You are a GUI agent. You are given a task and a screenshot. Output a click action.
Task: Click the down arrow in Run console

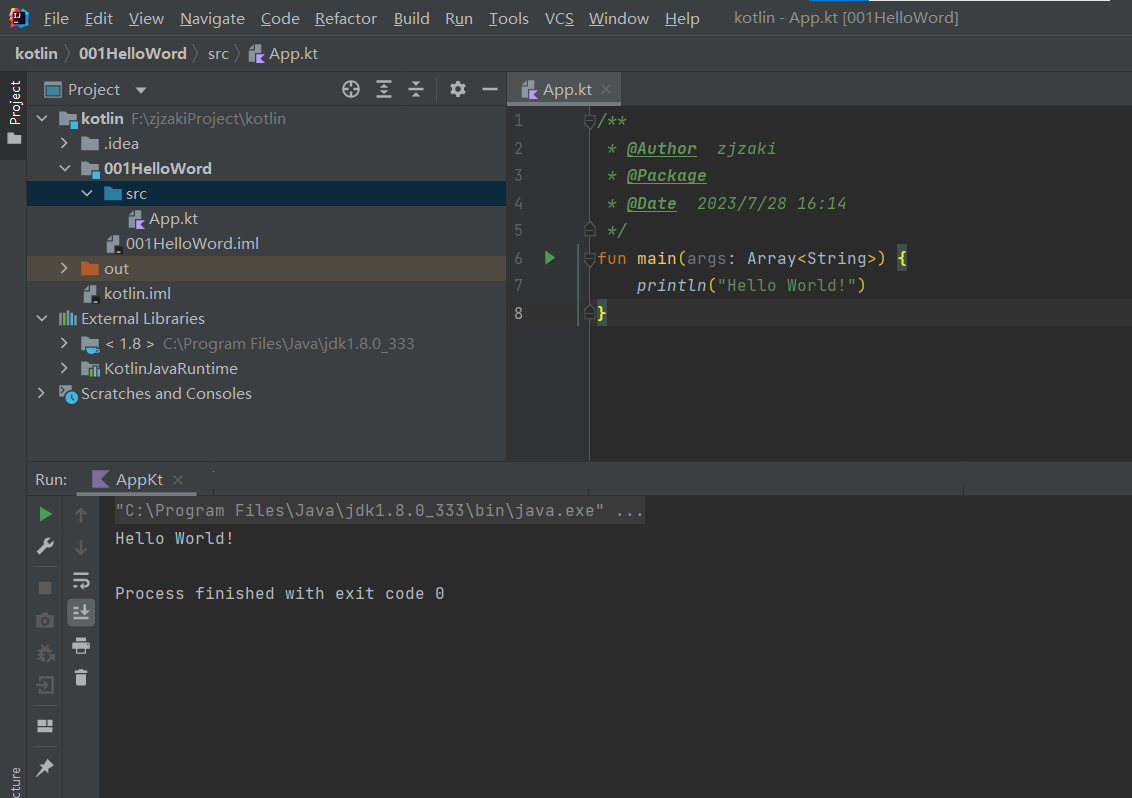point(81,548)
